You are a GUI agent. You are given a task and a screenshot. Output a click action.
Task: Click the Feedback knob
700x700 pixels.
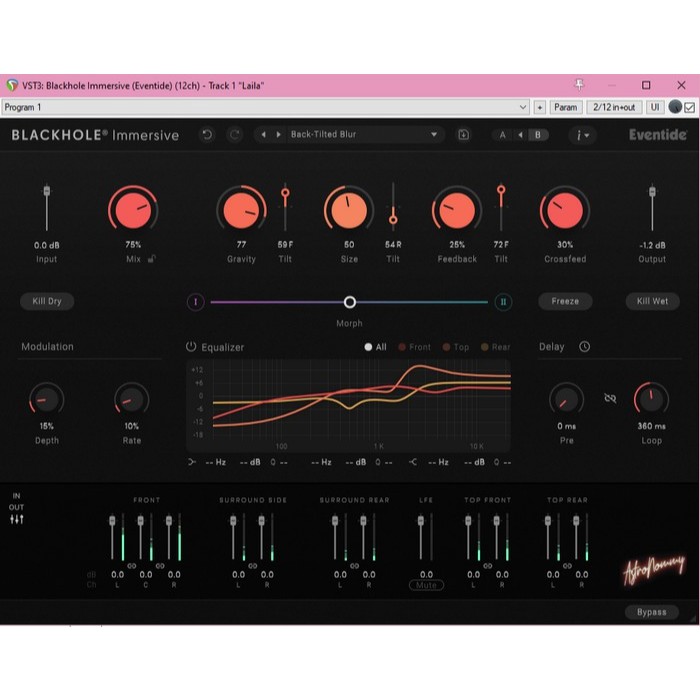(457, 210)
